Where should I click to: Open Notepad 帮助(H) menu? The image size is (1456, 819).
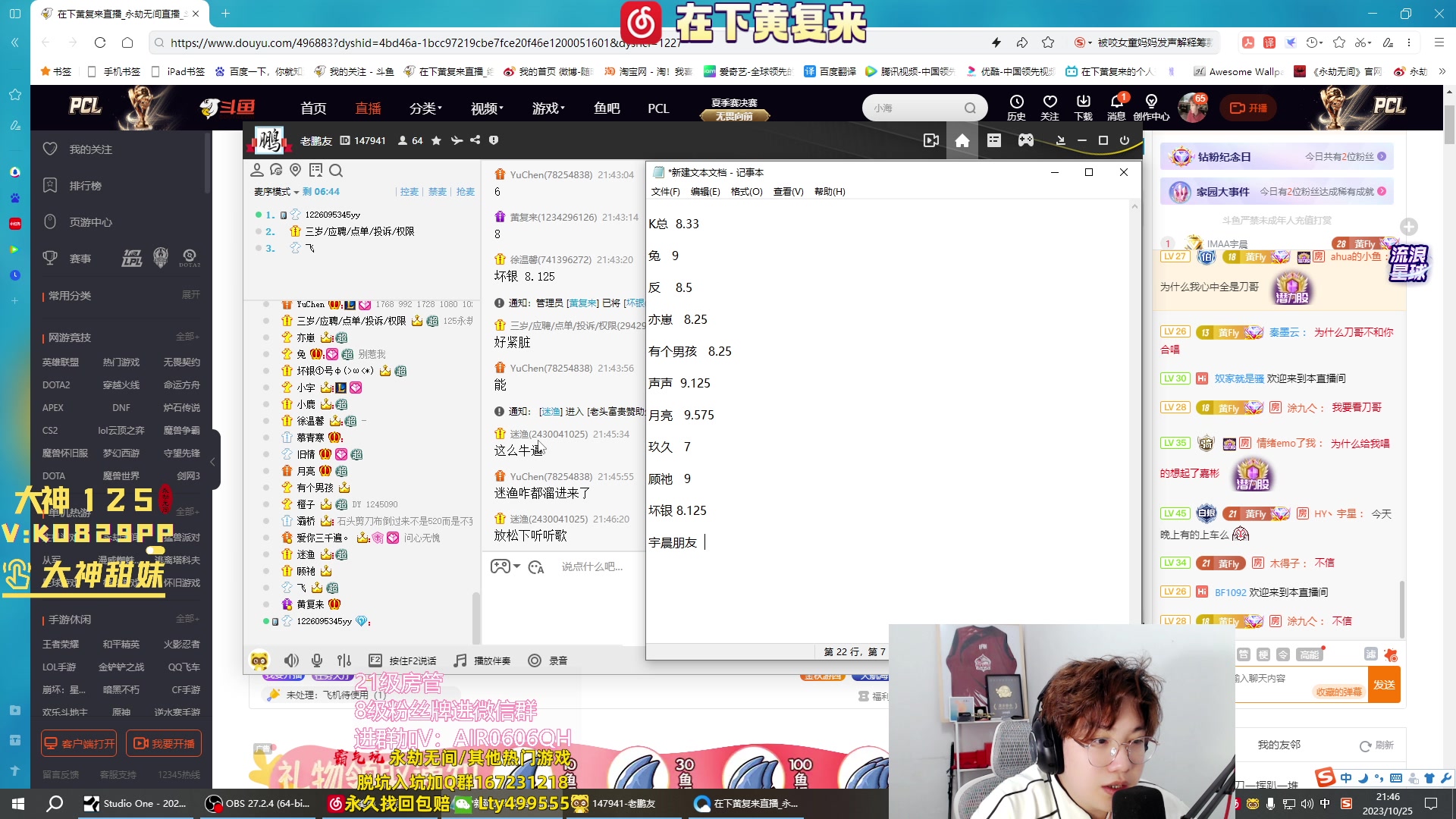click(830, 192)
